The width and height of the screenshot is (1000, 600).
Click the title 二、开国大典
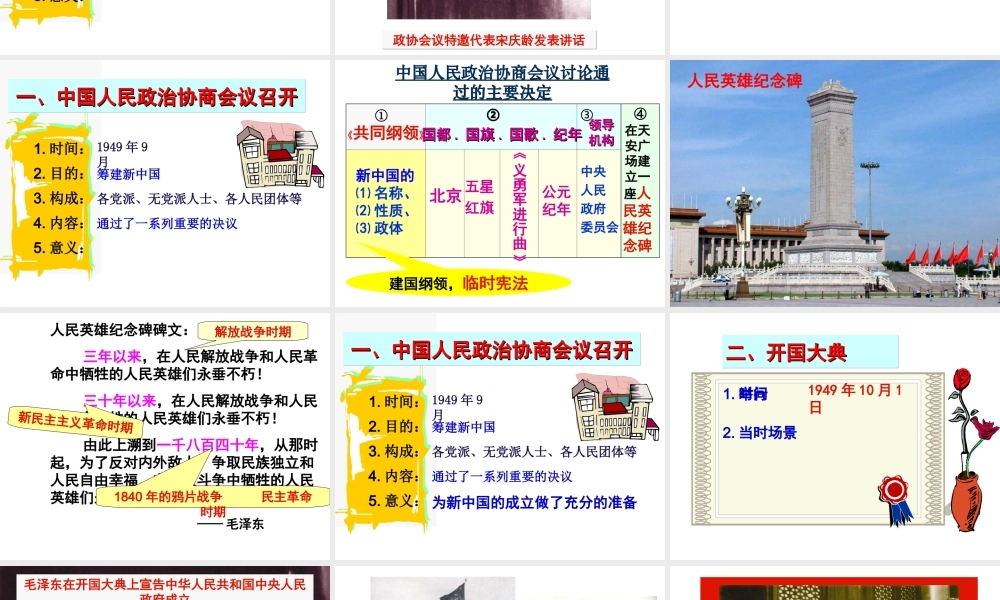[x=786, y=353]
